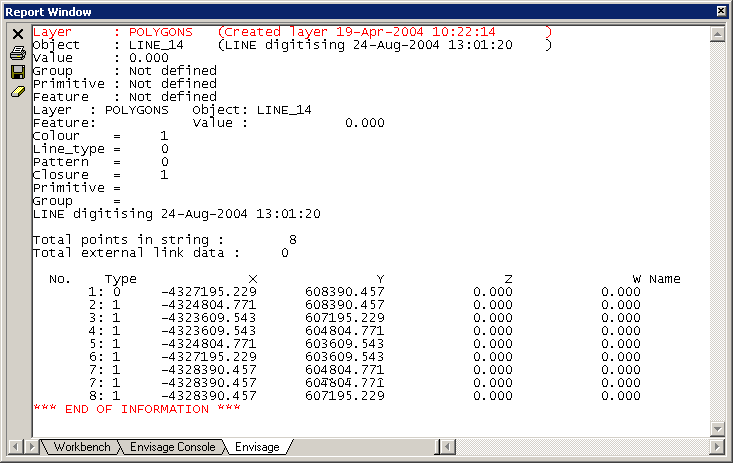The width and height of the screenshot is (733, 463).
Task: Switch to the Workbench tab
Action: click(x=82, y=447)
